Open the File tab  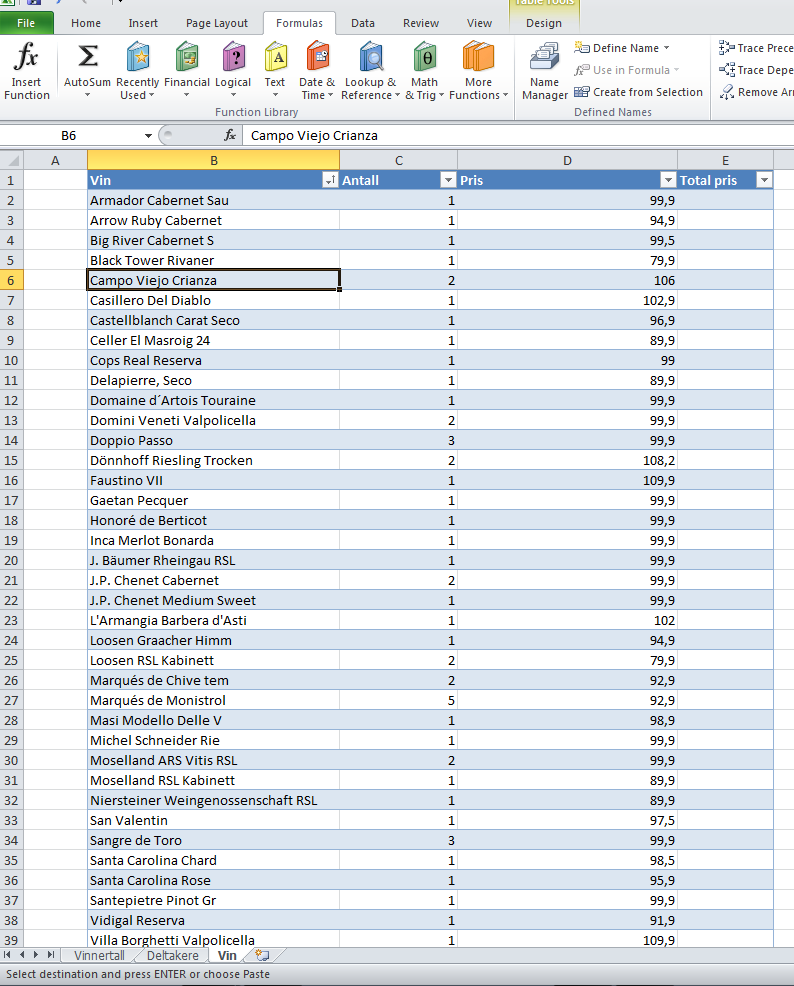(26, 23)
